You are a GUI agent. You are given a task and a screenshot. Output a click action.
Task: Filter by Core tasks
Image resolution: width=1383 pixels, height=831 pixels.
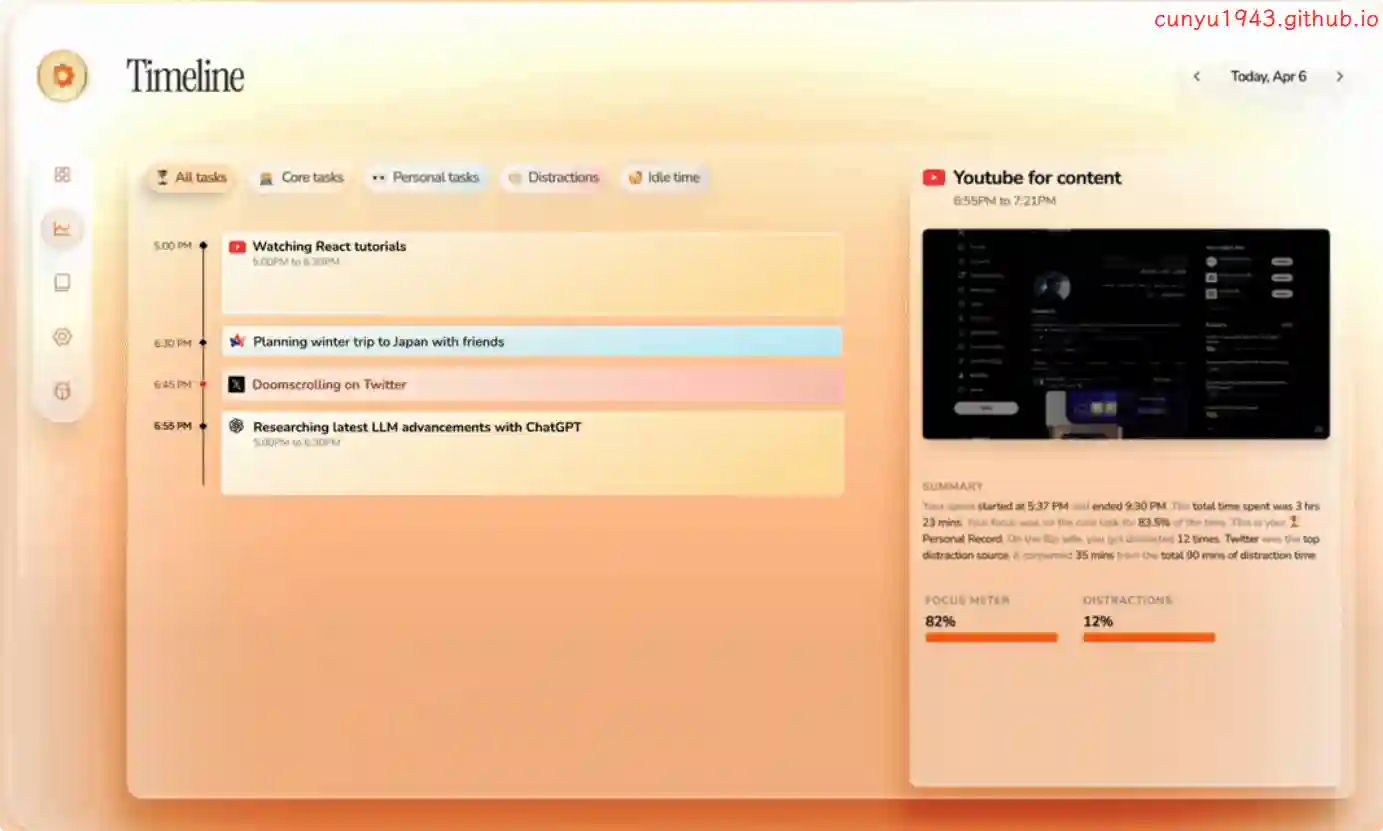(x=301, y=178)
